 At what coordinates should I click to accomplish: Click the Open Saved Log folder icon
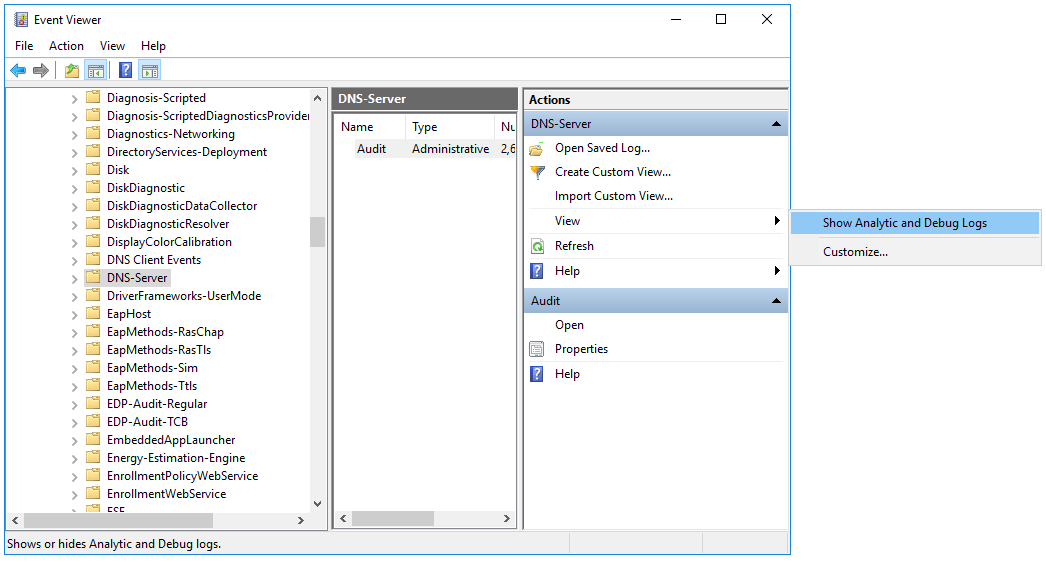(x=537, y=148)
